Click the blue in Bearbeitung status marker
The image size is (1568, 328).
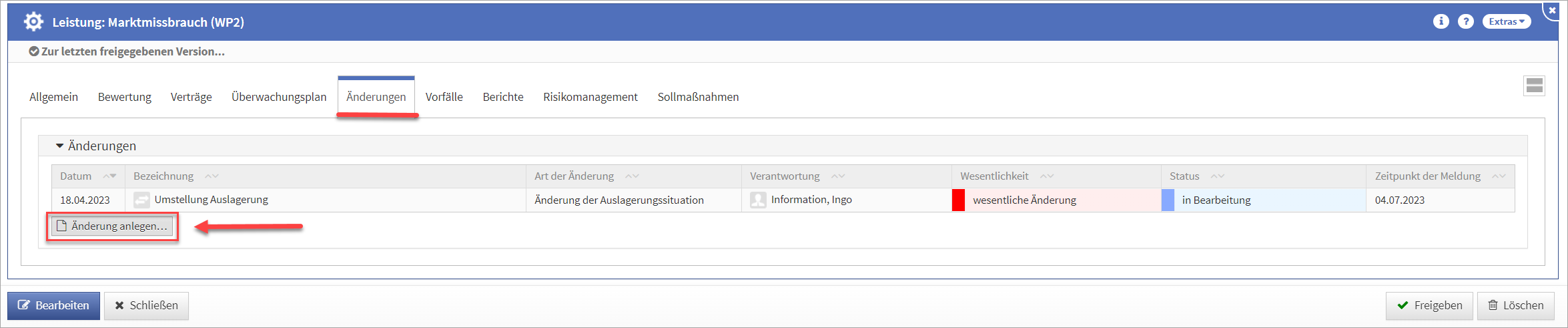tap(1168, 200)
